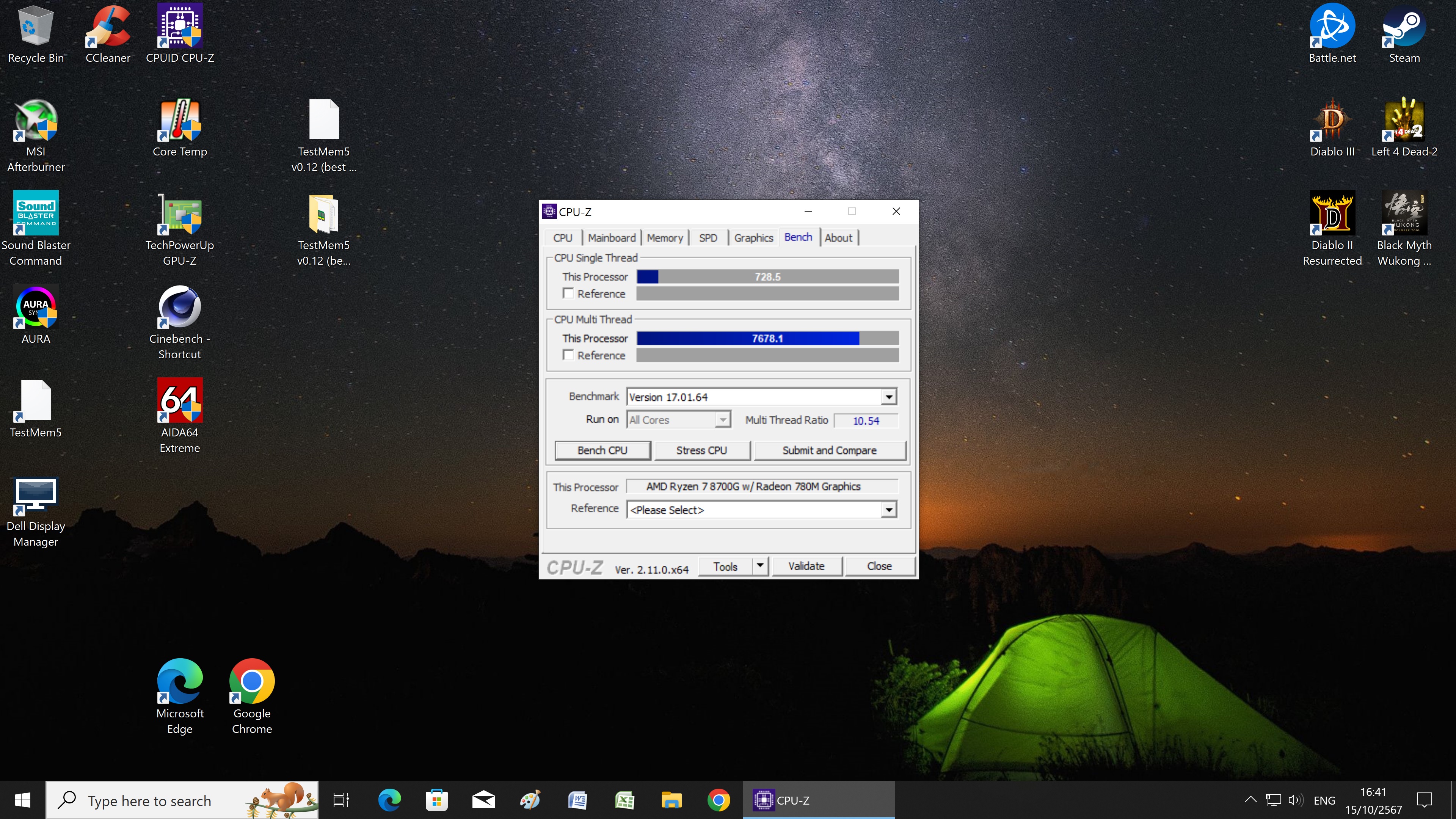Select the MSI Afterburner shortcut
Viewport: 1456px width, 819px height.
(36, 136)
